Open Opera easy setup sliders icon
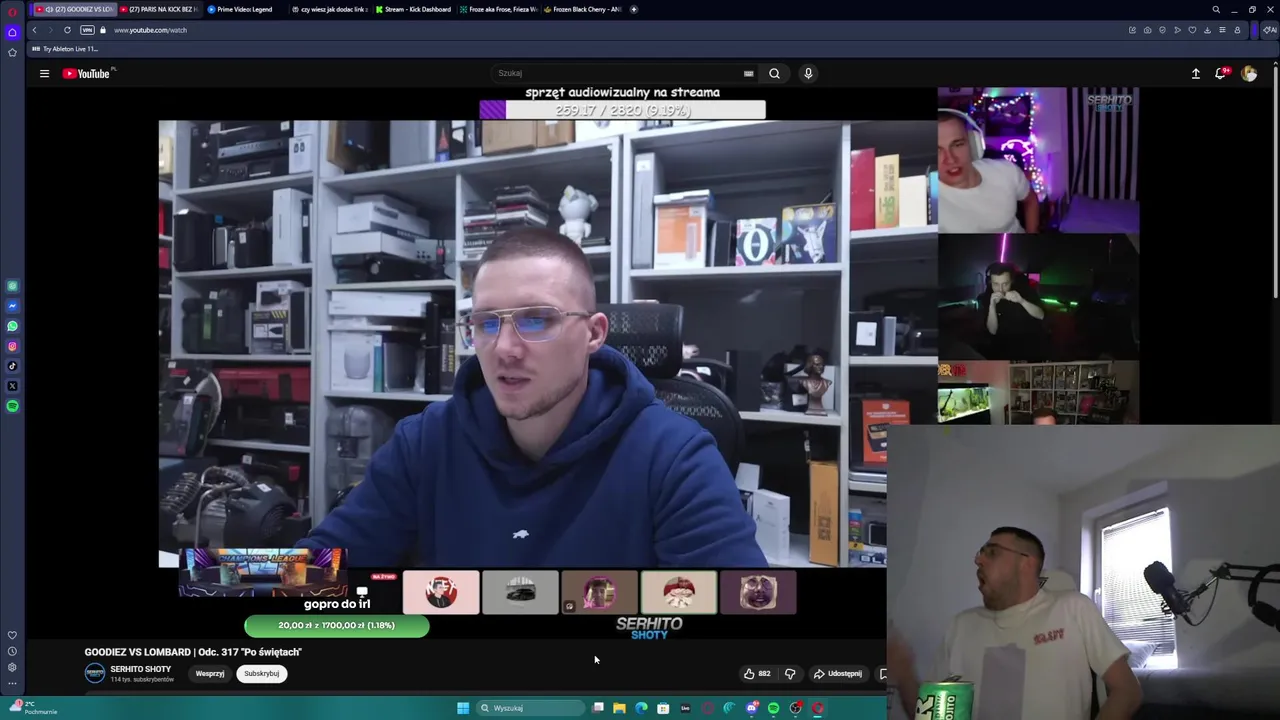1280x720 pixels. point(1221,30)
